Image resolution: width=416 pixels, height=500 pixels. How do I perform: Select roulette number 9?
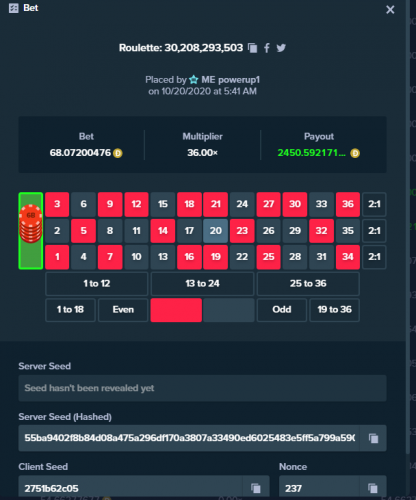(x=110, y=204)
